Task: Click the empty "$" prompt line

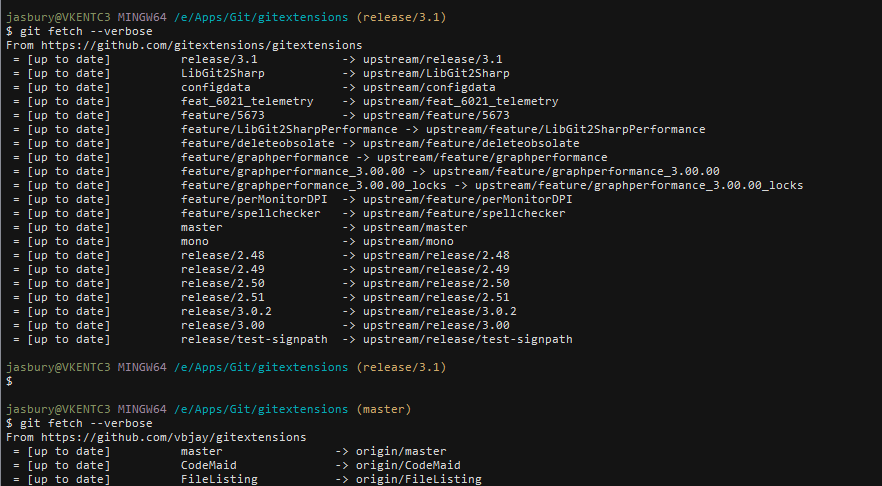Action: click(10, 381)
